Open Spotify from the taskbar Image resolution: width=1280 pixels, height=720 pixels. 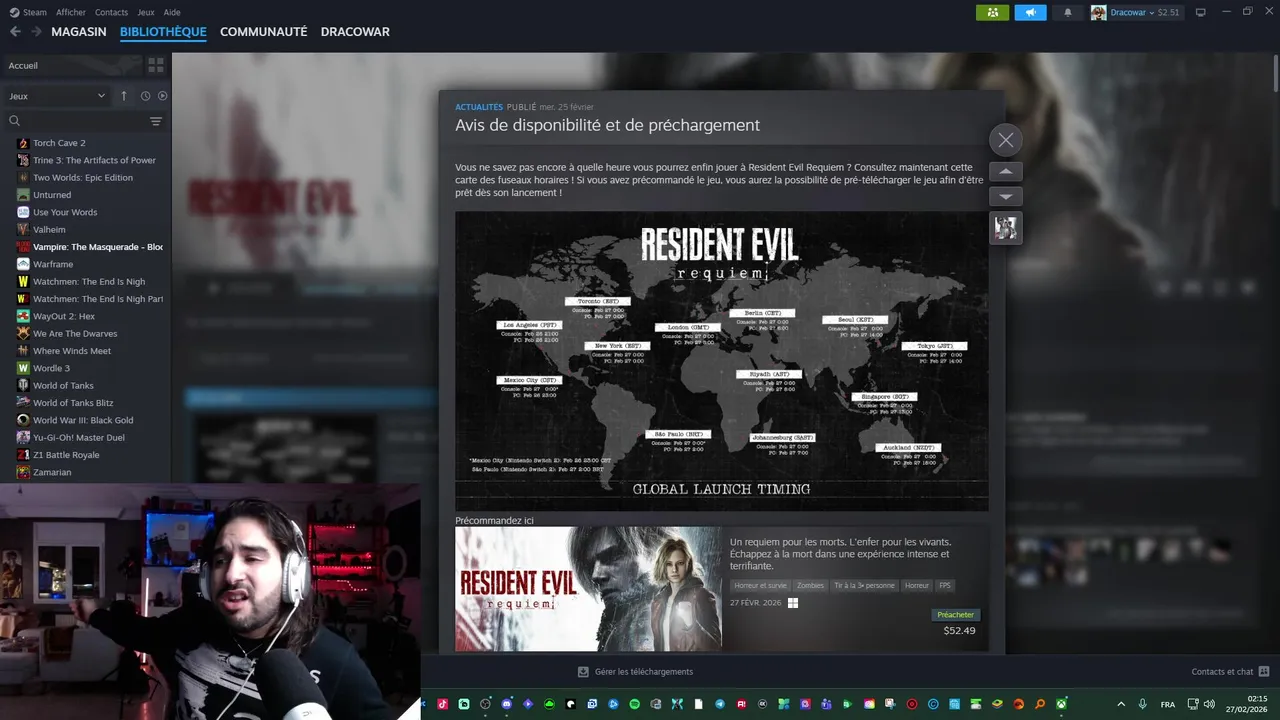[635, 704]
